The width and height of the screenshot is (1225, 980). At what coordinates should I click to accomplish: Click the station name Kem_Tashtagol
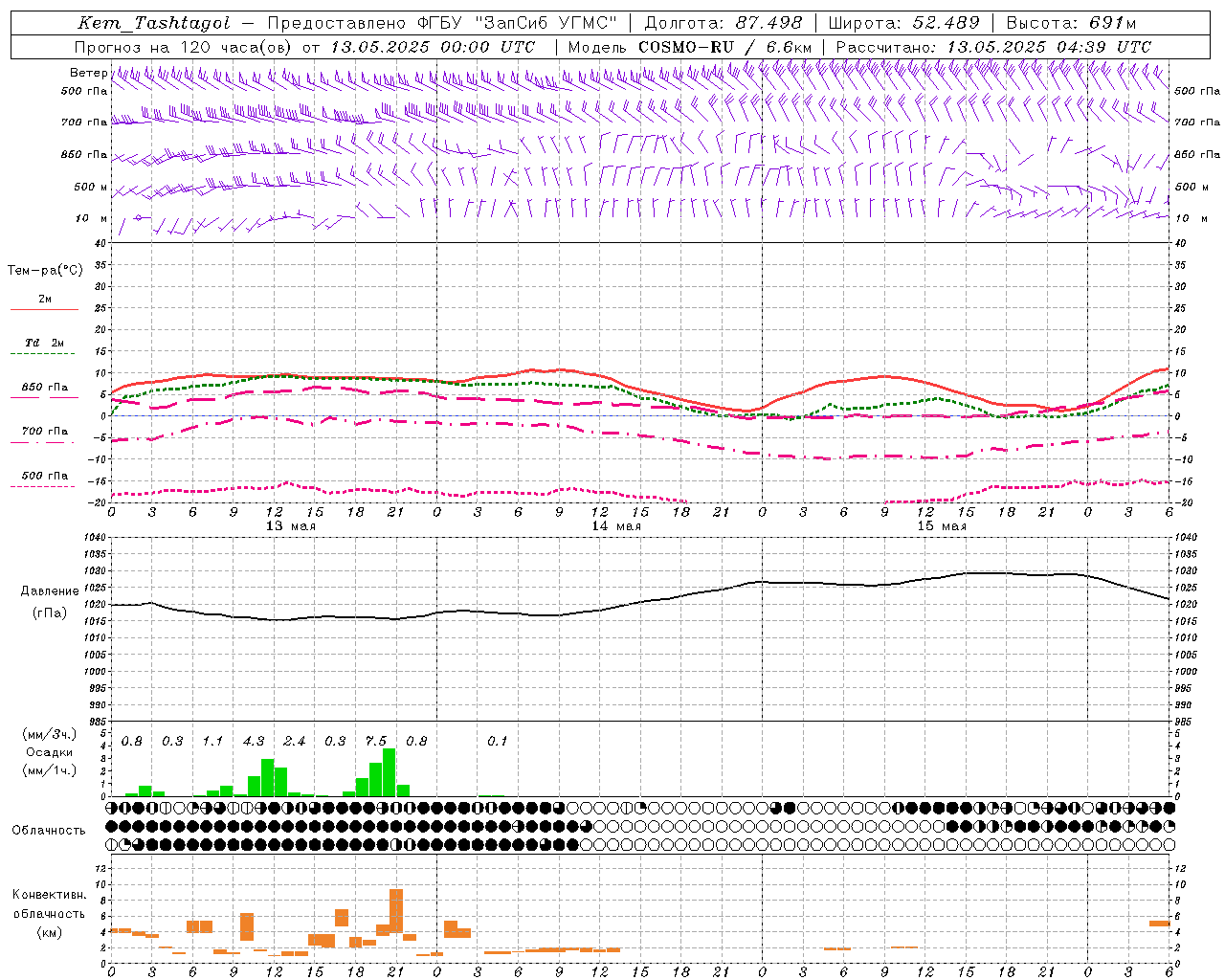click(154, 24)
